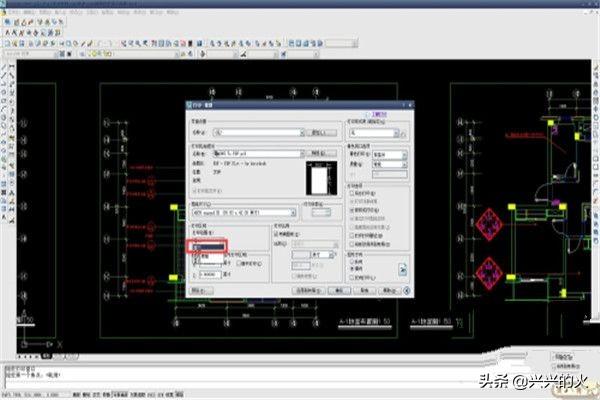Select the Line tool in the draw toolbar
600x400 pixels.
4,67
